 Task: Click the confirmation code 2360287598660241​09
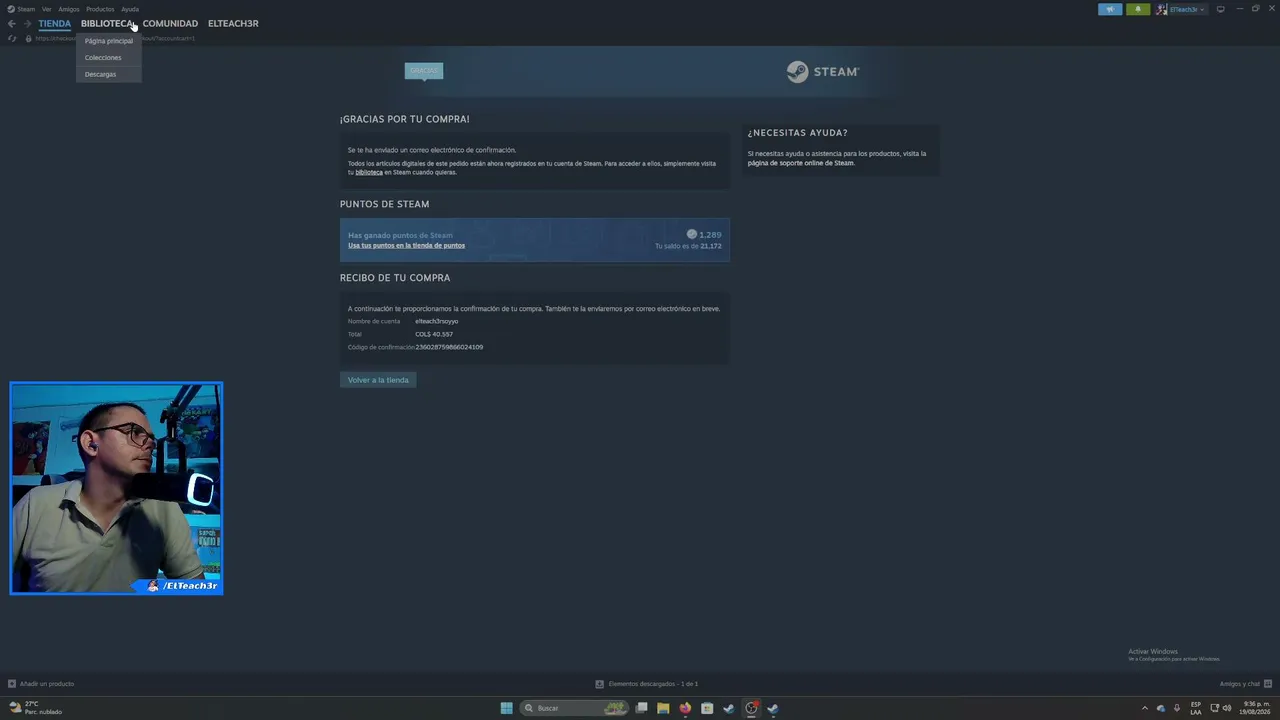point(449,347)
